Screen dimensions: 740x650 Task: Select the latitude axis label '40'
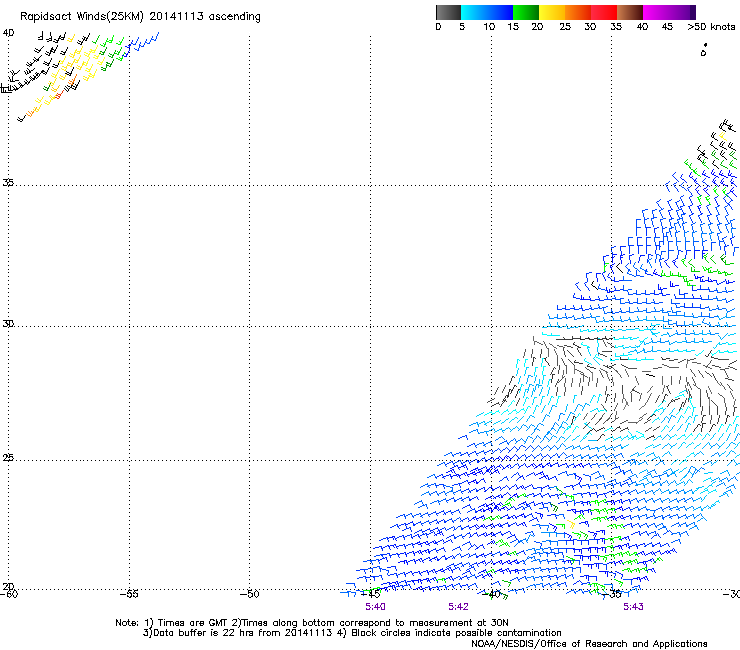point(8,33)
